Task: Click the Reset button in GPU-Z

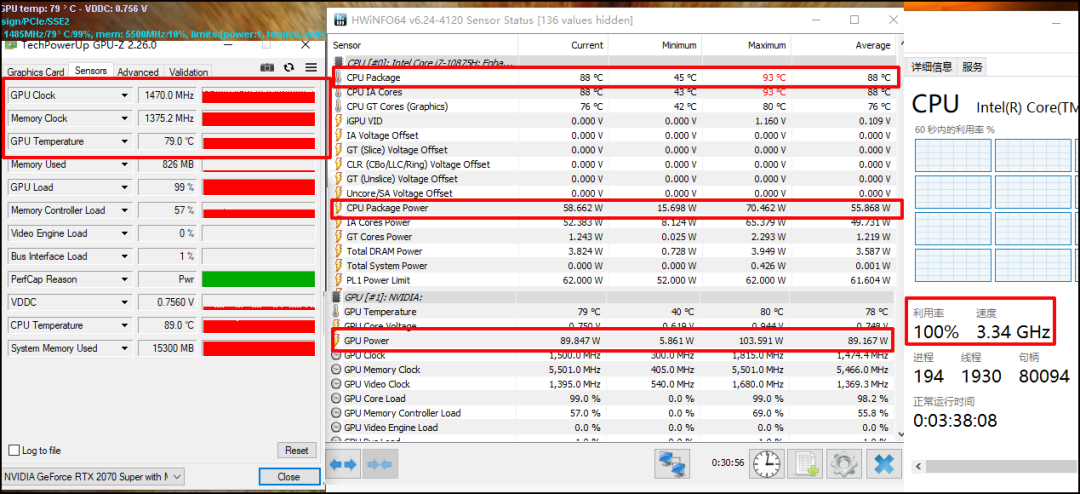Action: coord(297,451)
